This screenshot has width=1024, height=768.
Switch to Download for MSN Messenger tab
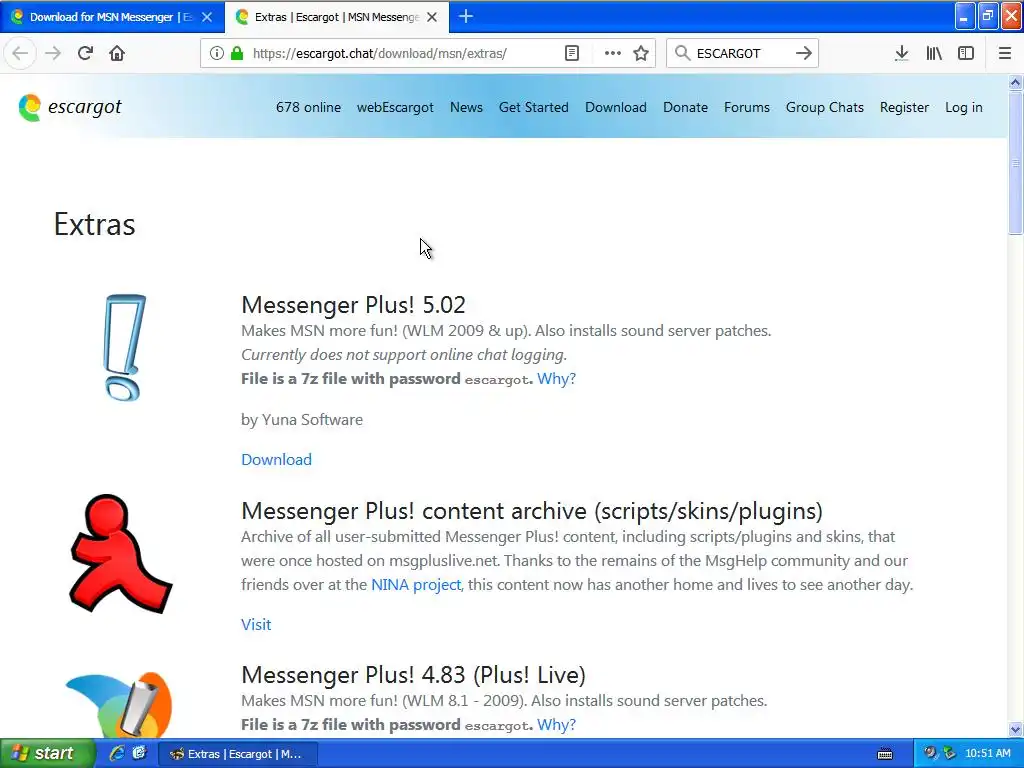click(x=112, y=17)
